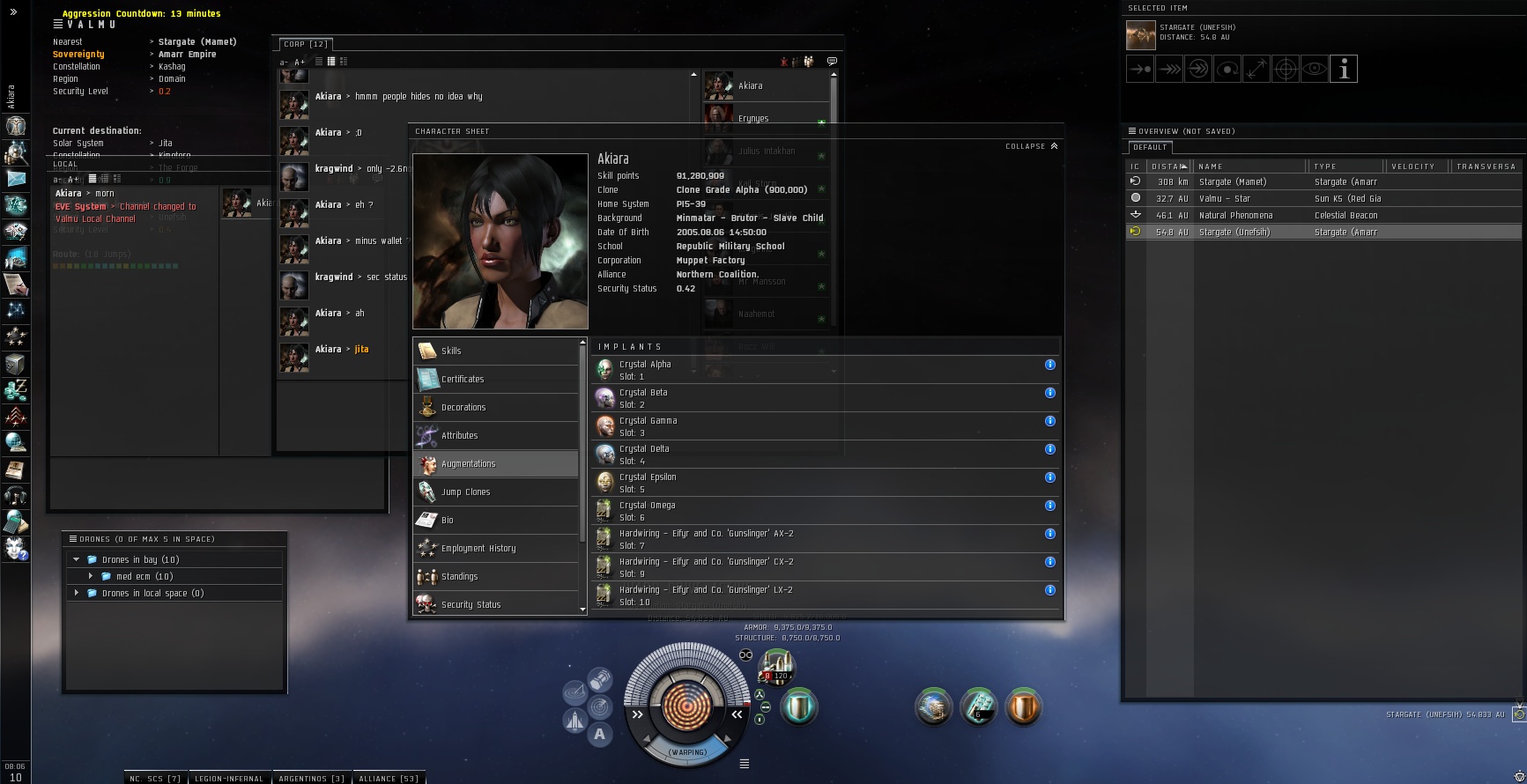Select Stargate (Mamet) row in overview
The height and width of the screenshot is (784, 1527).
1324,181
